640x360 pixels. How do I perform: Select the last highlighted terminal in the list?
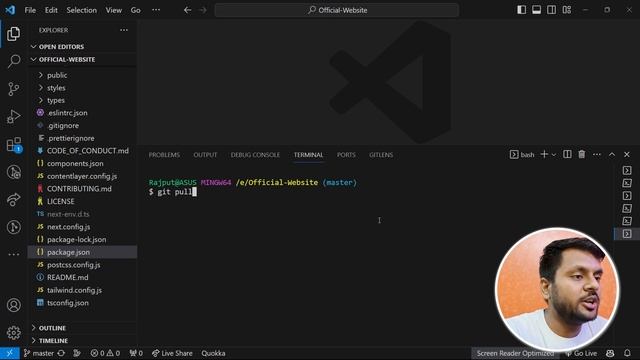(x=627, y=234)
